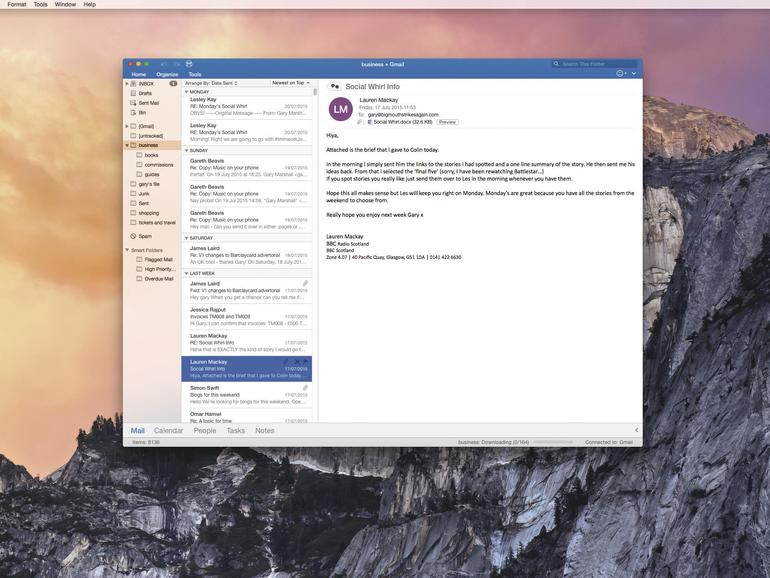Click the Send/Receive icon in title bar
The height and width of the screenshot is (578, 770).
189,64
